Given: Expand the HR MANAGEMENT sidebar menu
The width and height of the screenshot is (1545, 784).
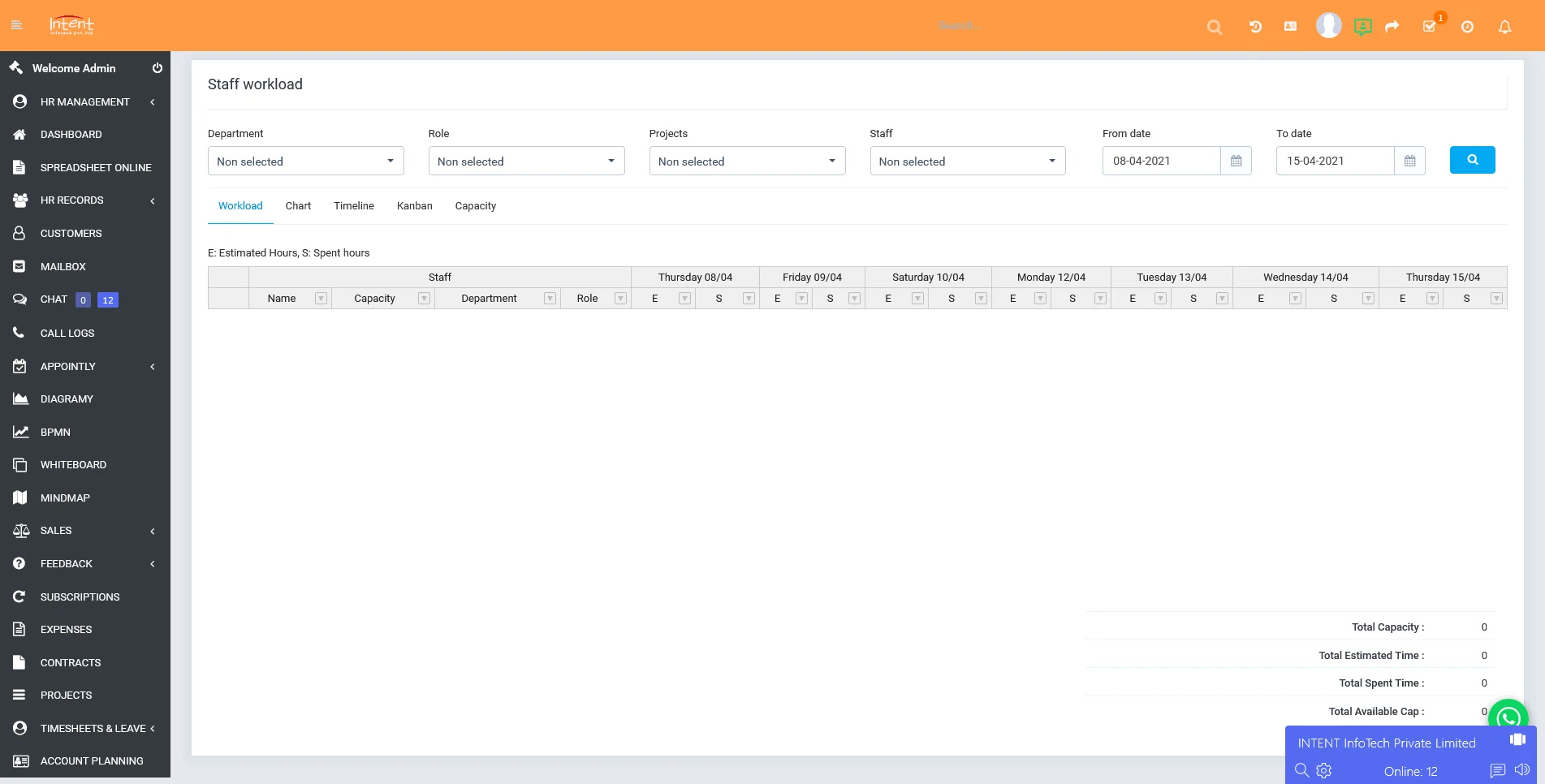Looking at the screenshot, I should tap(85, 101).
